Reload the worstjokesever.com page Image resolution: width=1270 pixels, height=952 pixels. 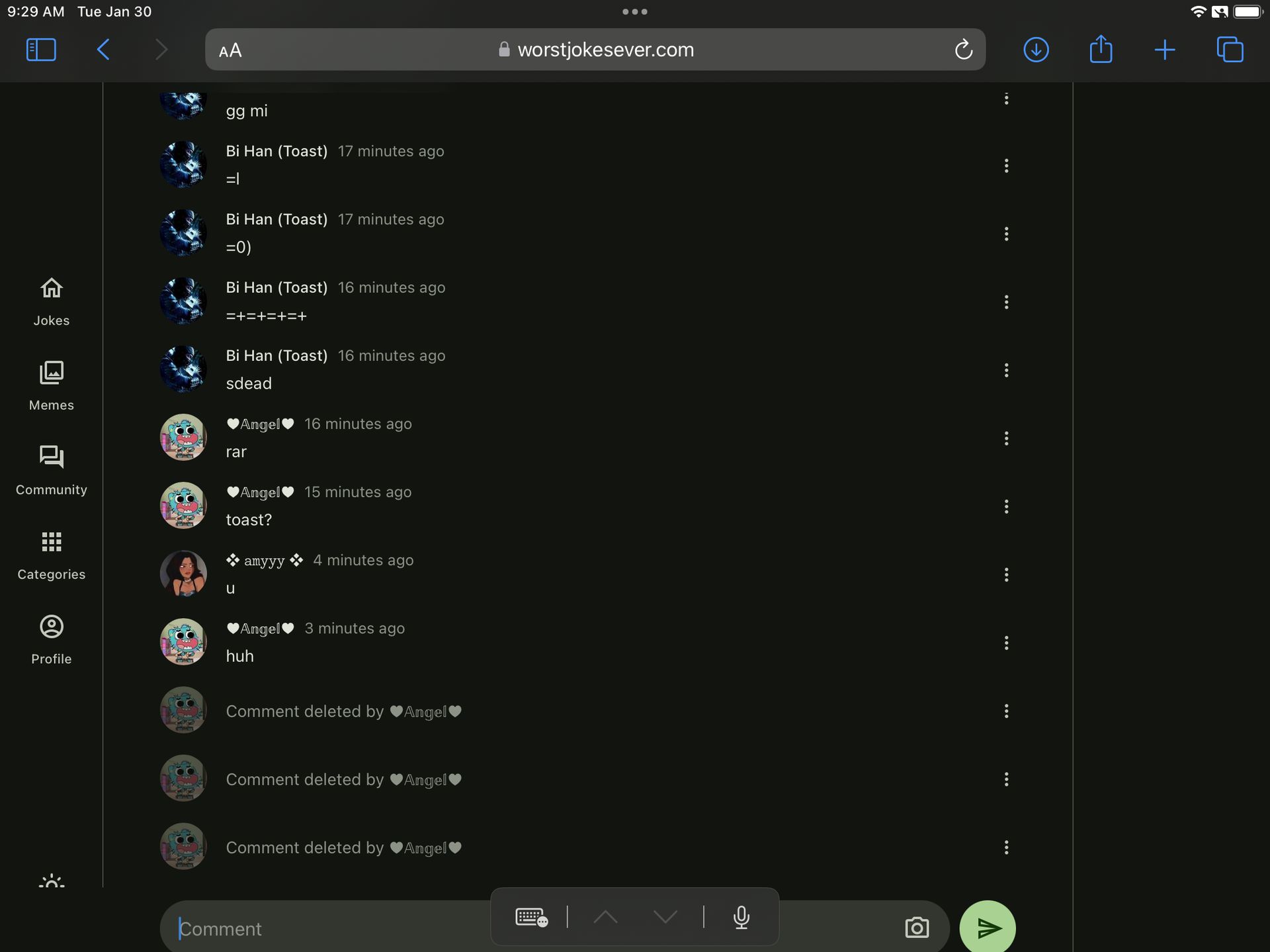coord(963,50)
